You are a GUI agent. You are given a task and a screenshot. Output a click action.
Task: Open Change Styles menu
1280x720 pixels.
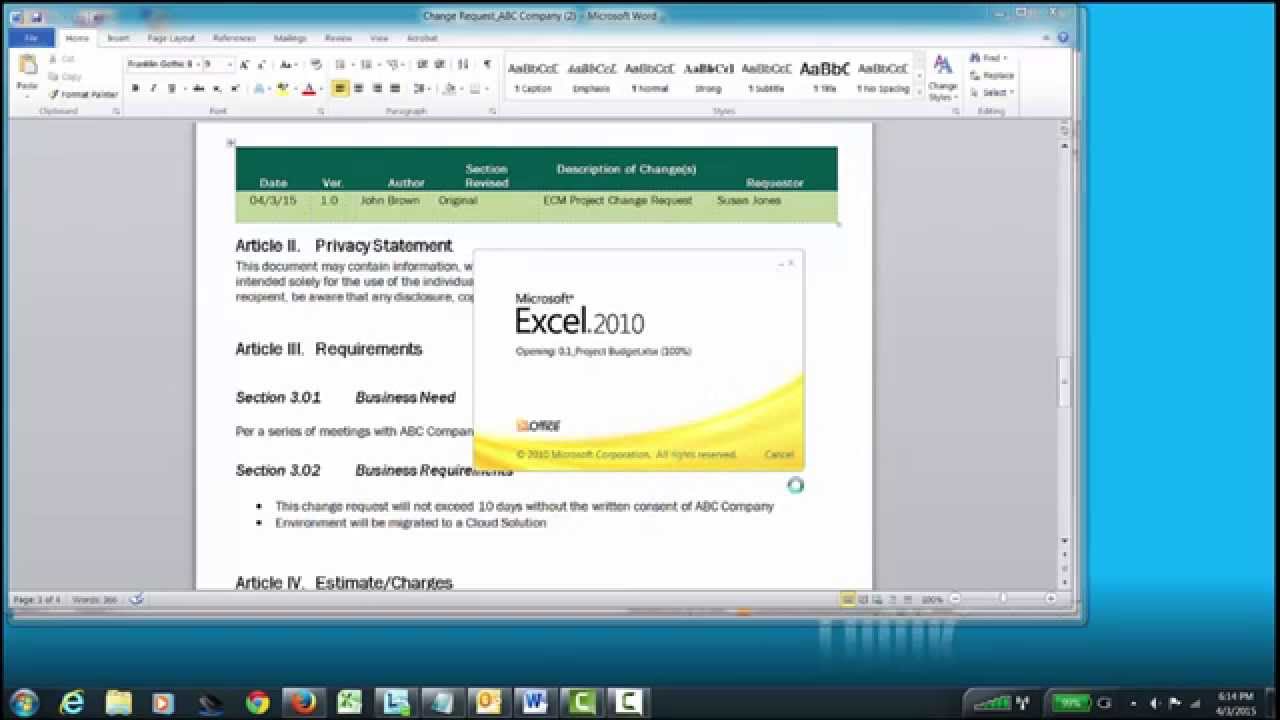coord(942,77)
